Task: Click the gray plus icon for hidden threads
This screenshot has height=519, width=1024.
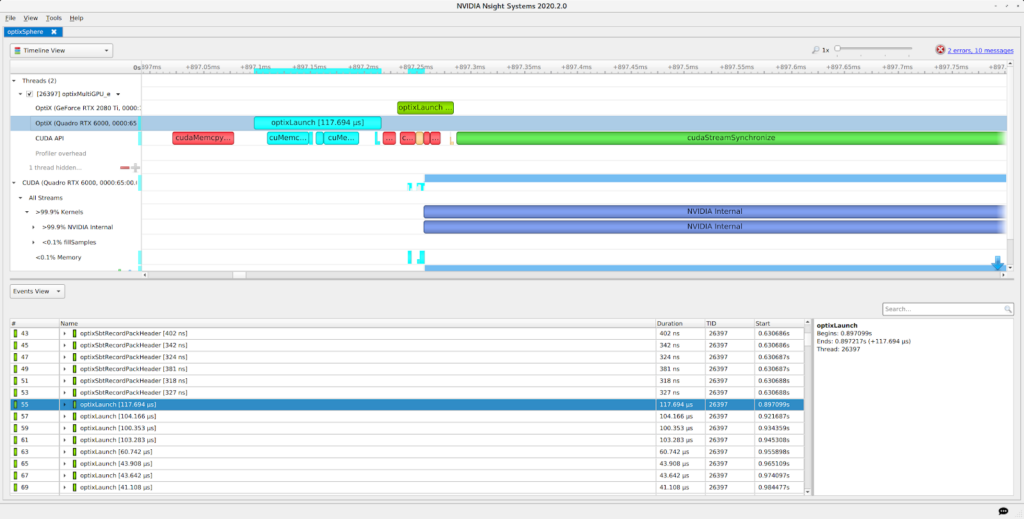Action: [135, 168]
